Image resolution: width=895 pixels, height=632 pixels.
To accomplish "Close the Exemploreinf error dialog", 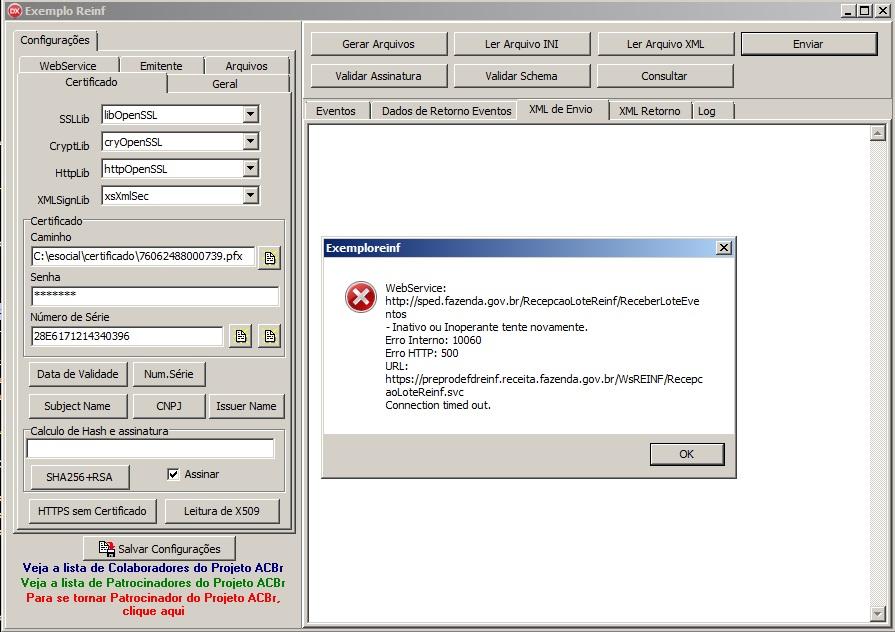I will point(724,248).
